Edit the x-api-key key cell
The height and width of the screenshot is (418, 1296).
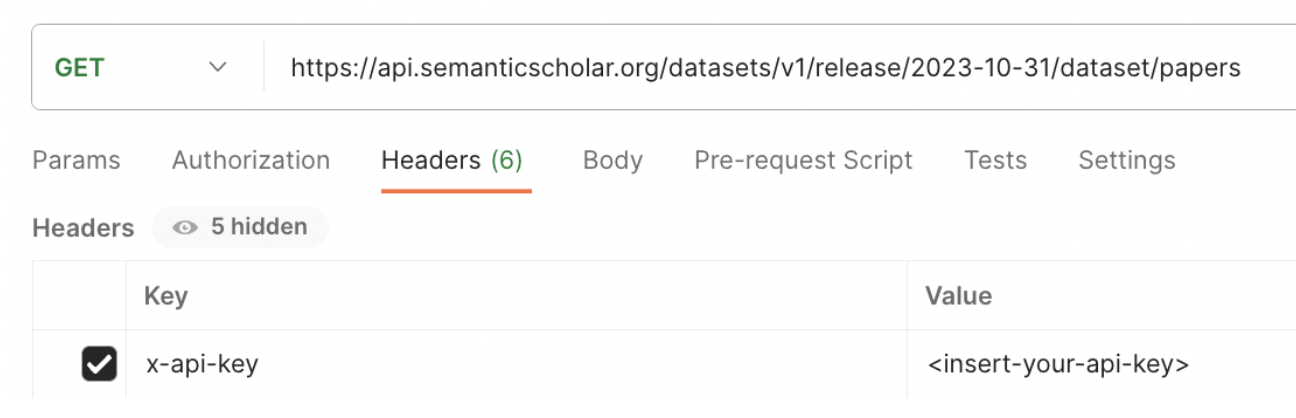click(516, 365)
